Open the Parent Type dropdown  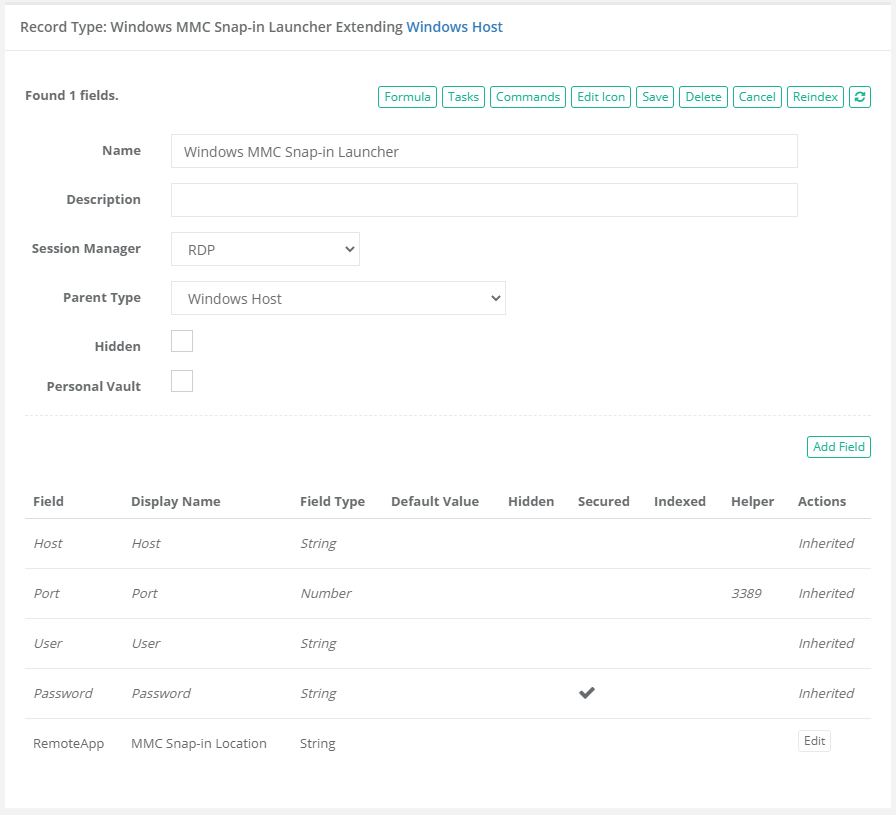(338, 298)
